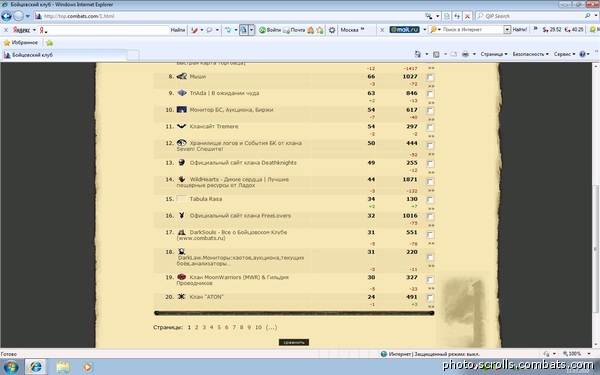Screen dimensions: 600x375
Task: Click the Windows Start orb
Action: pyautogui.click(x=11, y=367)
